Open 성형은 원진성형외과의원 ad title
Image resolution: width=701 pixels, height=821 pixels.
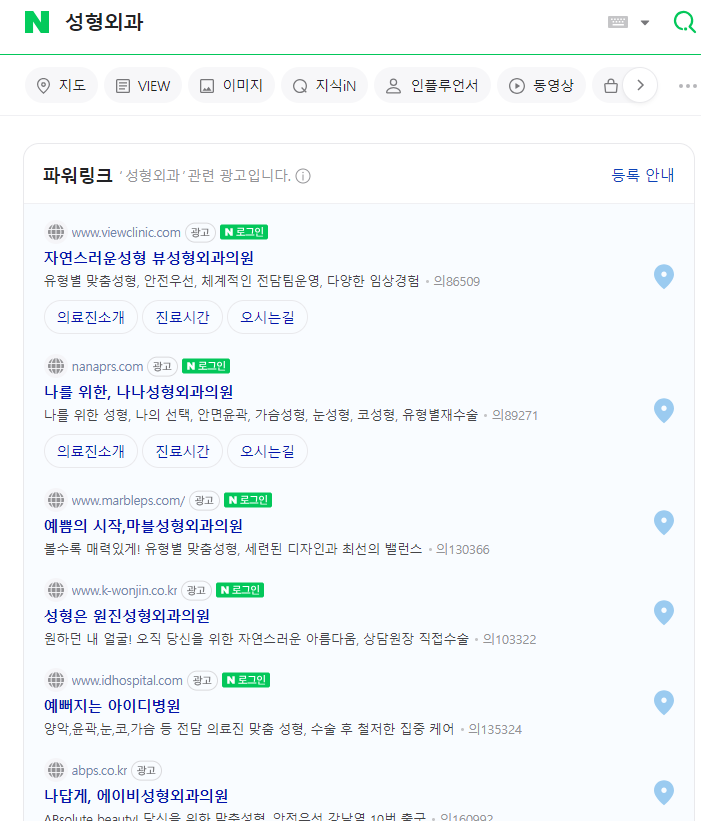[x=127, y=616]
